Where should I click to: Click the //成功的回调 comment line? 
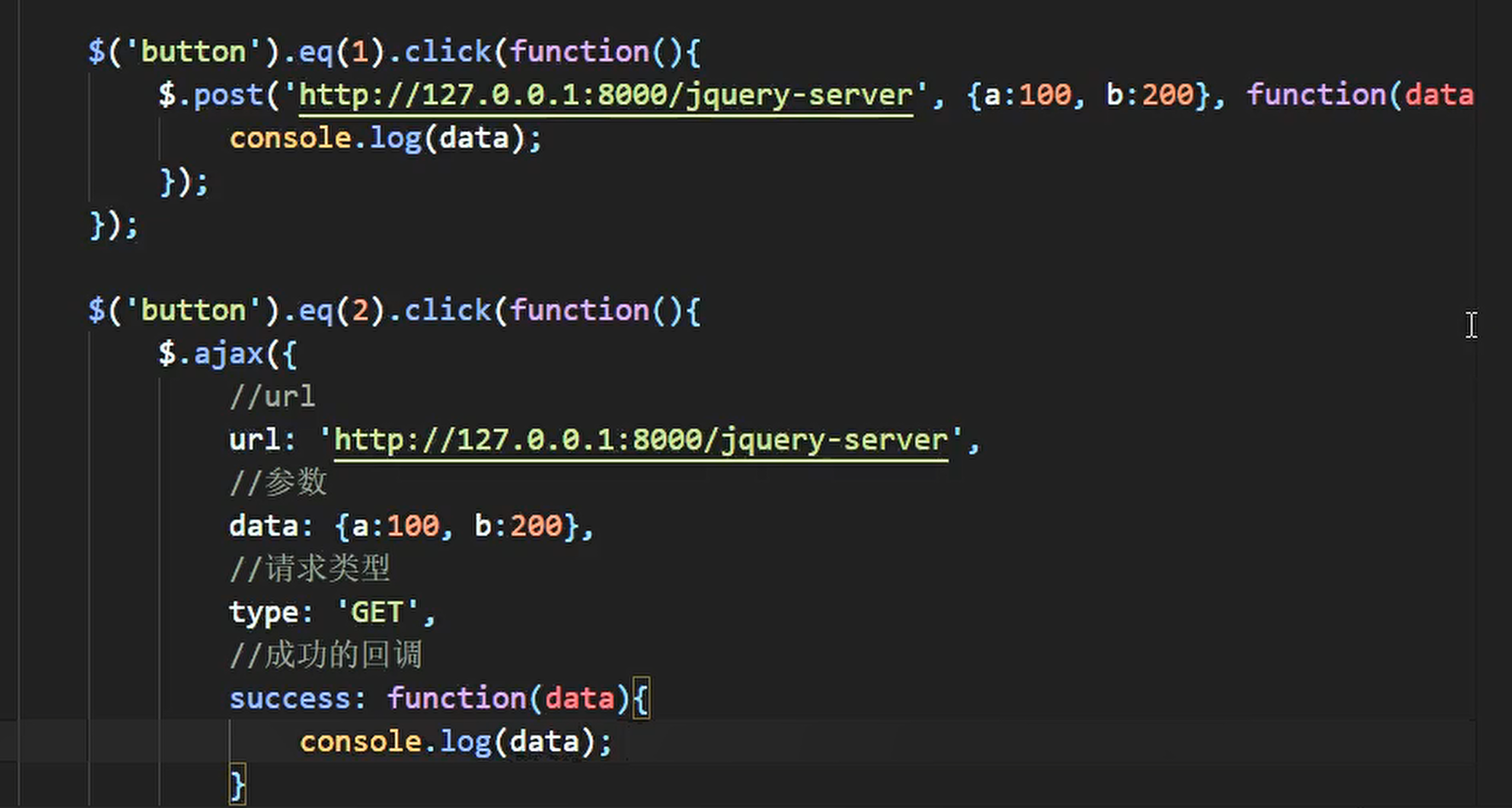(326, 654)
